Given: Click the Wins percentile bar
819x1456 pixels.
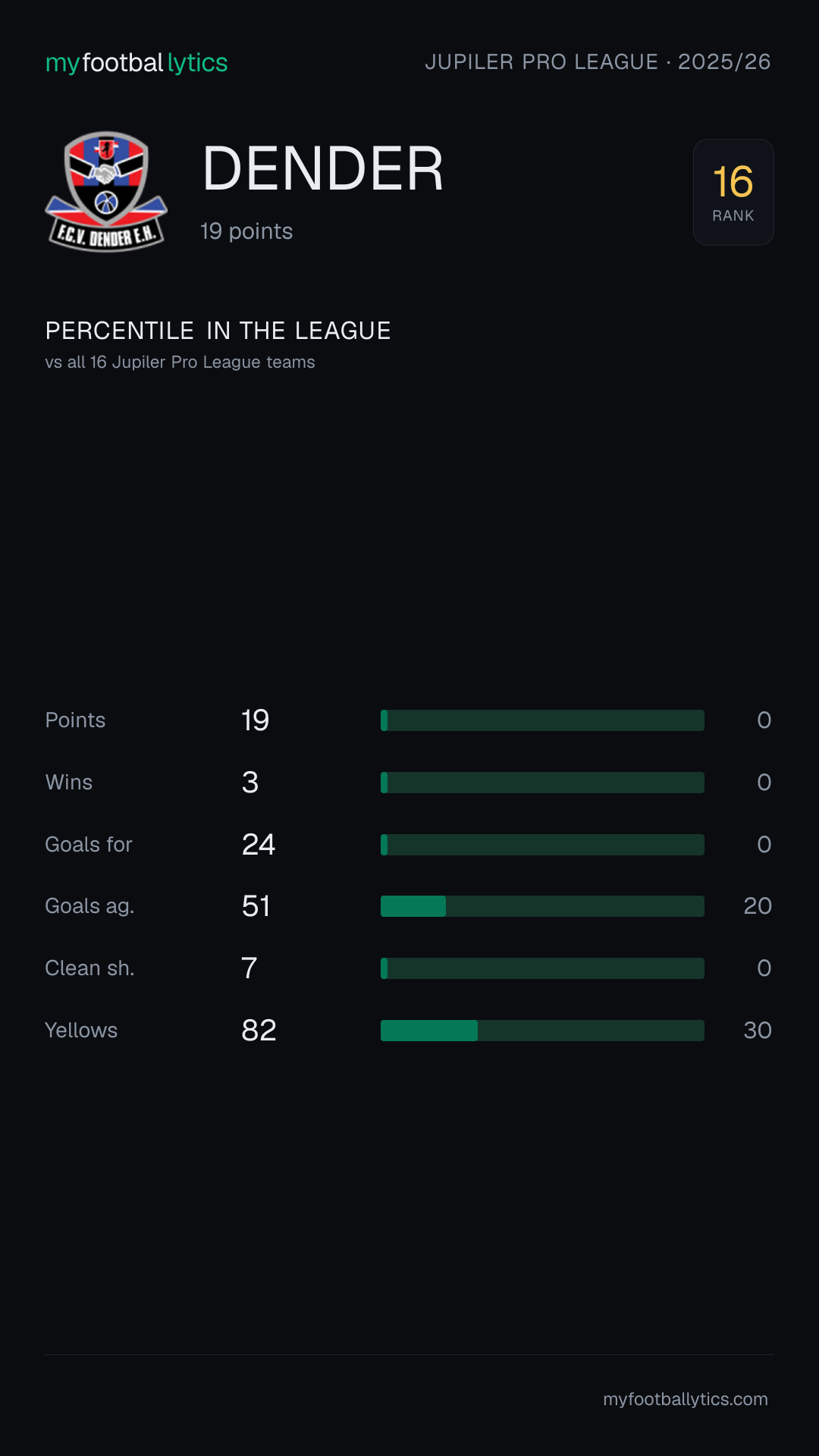Looking at the screenshot, I should (542, 783).
